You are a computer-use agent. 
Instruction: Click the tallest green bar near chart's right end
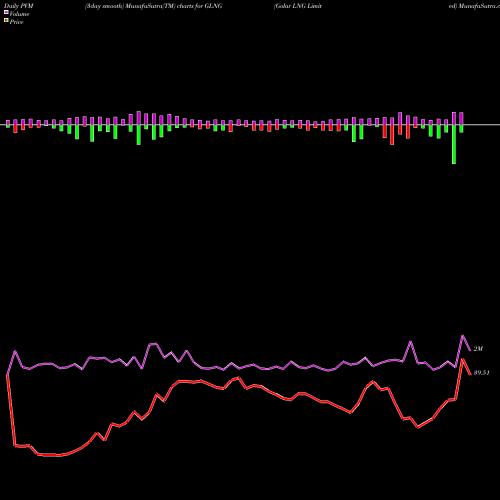point(454,144)
